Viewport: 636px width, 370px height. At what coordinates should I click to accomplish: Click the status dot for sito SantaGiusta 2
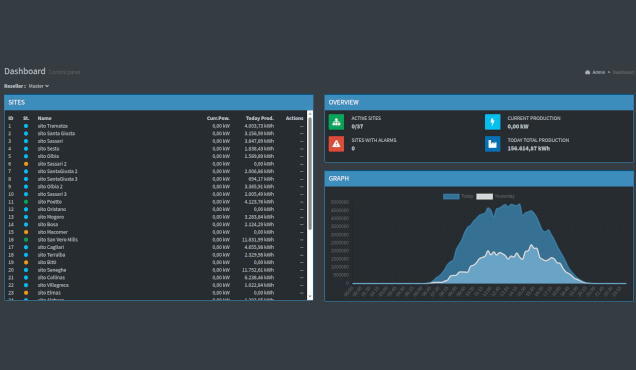[26, 172]
